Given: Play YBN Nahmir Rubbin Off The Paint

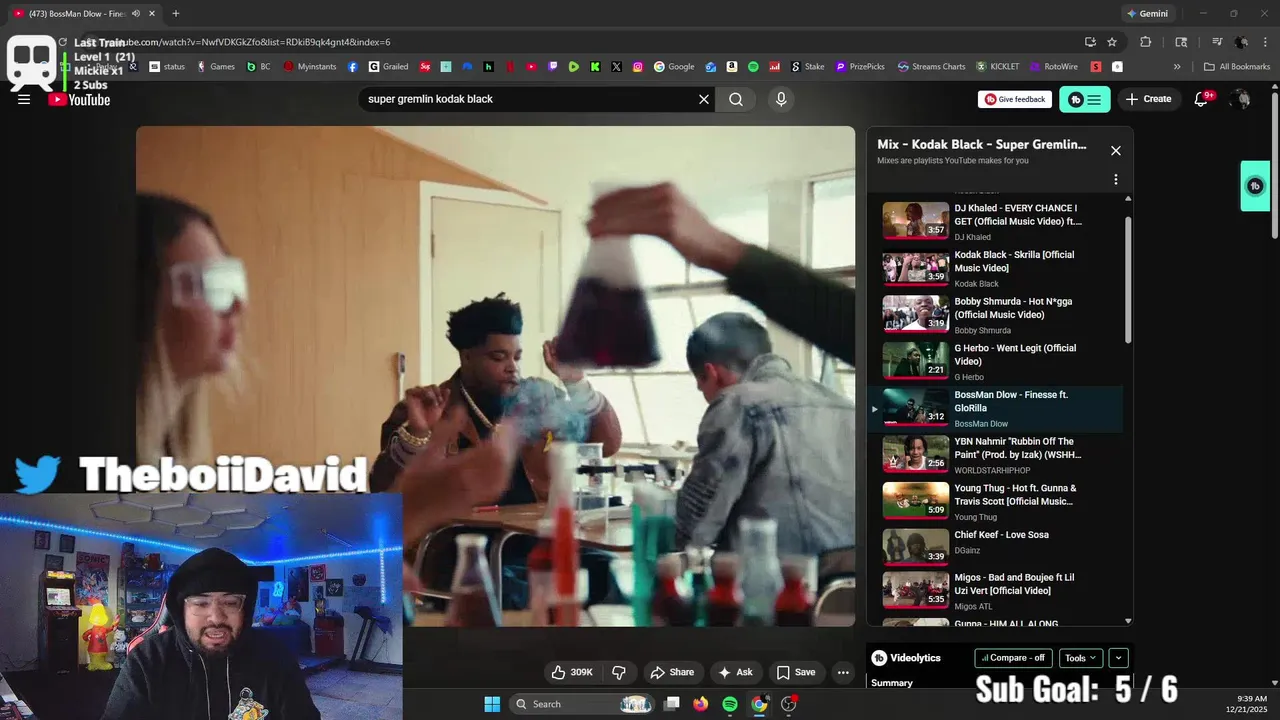Looking at the screenshot, I should coord(1000,454).
